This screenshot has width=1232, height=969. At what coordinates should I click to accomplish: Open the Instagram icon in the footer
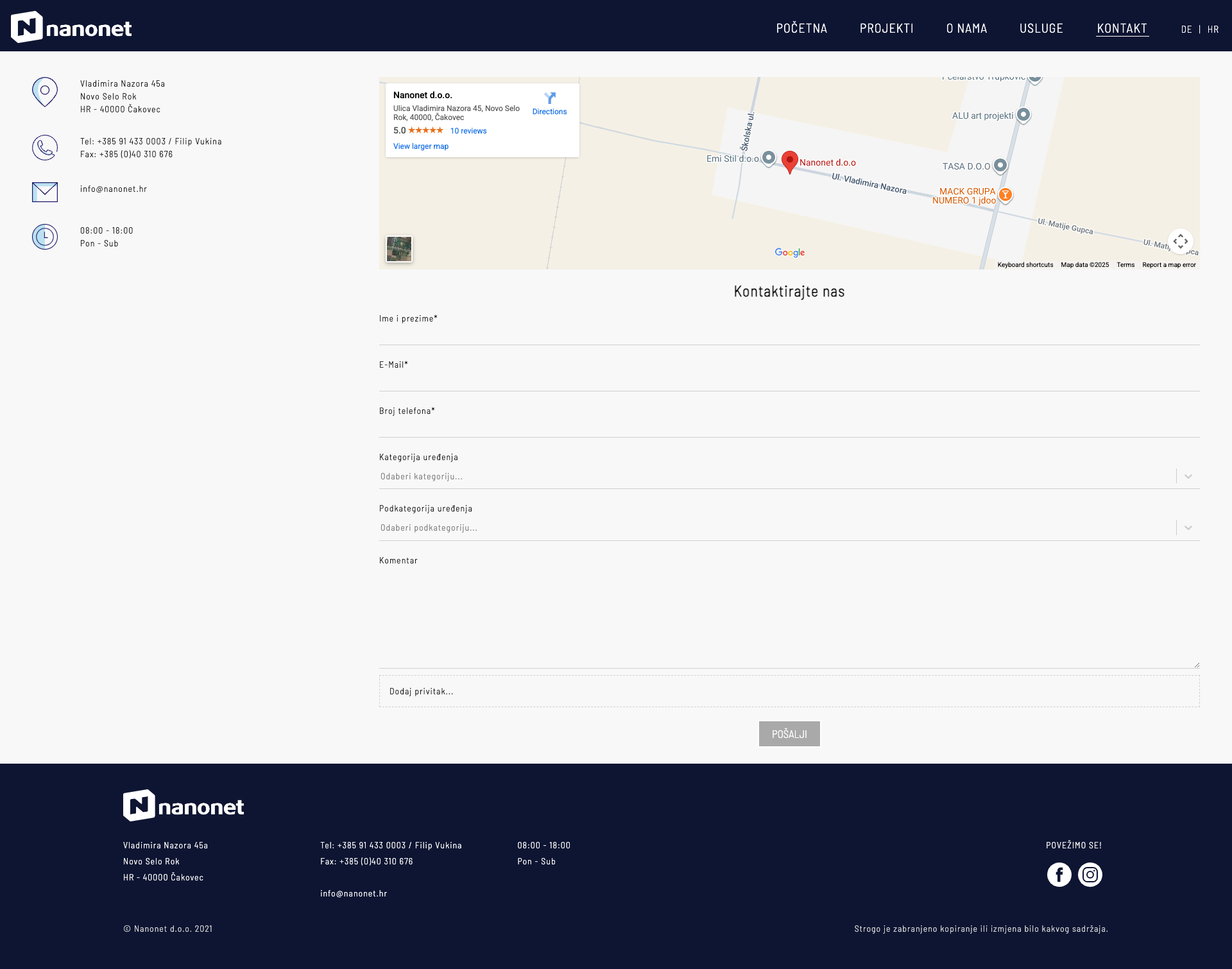[x=1090, y=875]
